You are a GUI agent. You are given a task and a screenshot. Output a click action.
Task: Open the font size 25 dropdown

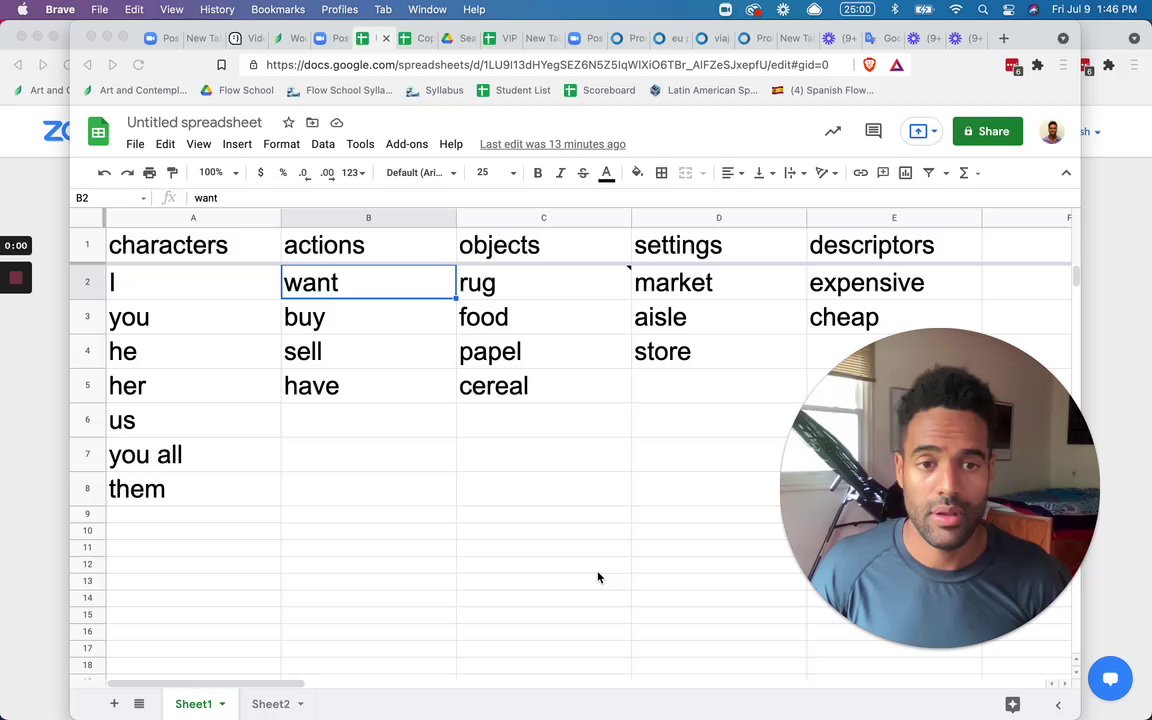[x=496, y=173]
